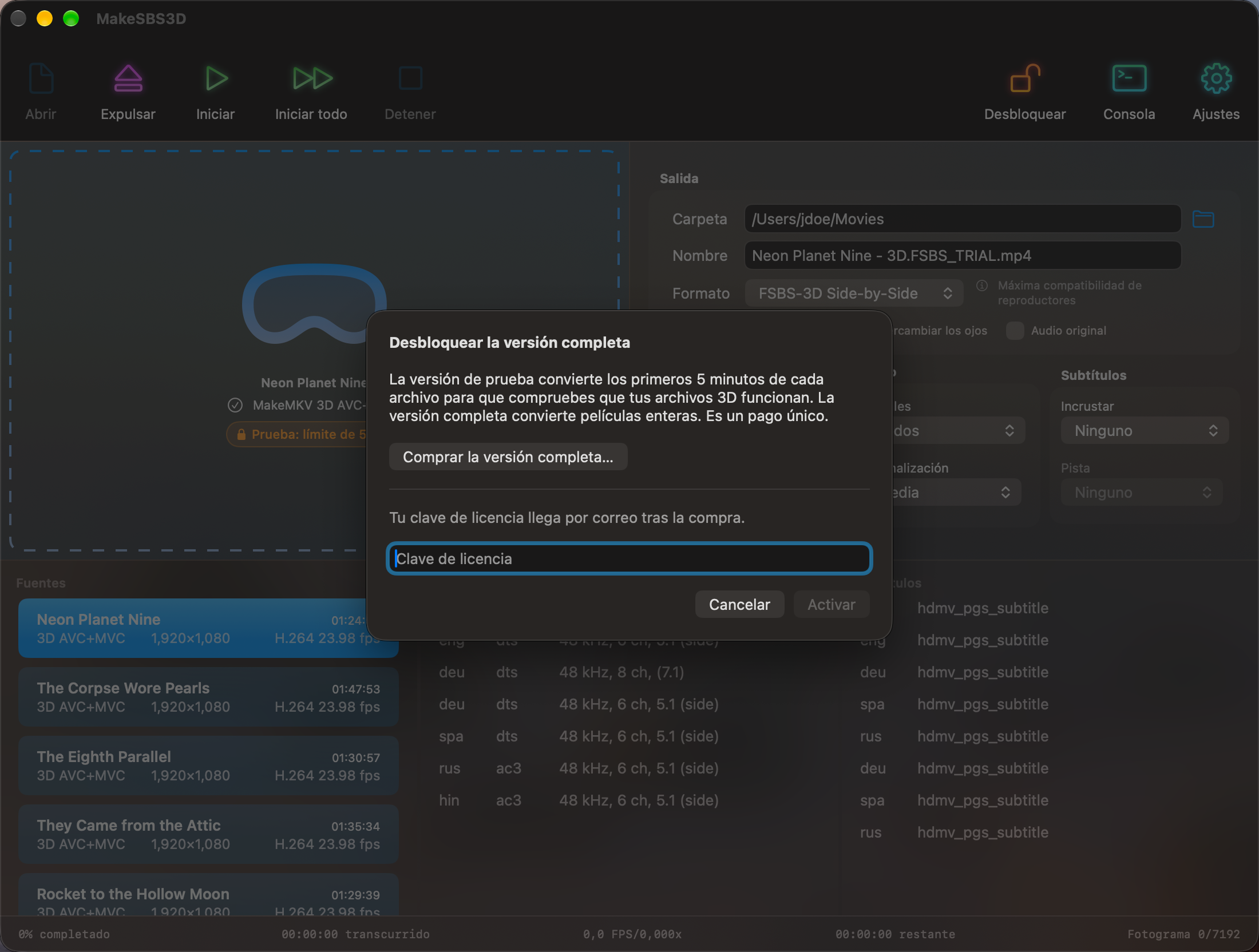
Task: Select They Came from the Attic source
Action: click(208, 834)
